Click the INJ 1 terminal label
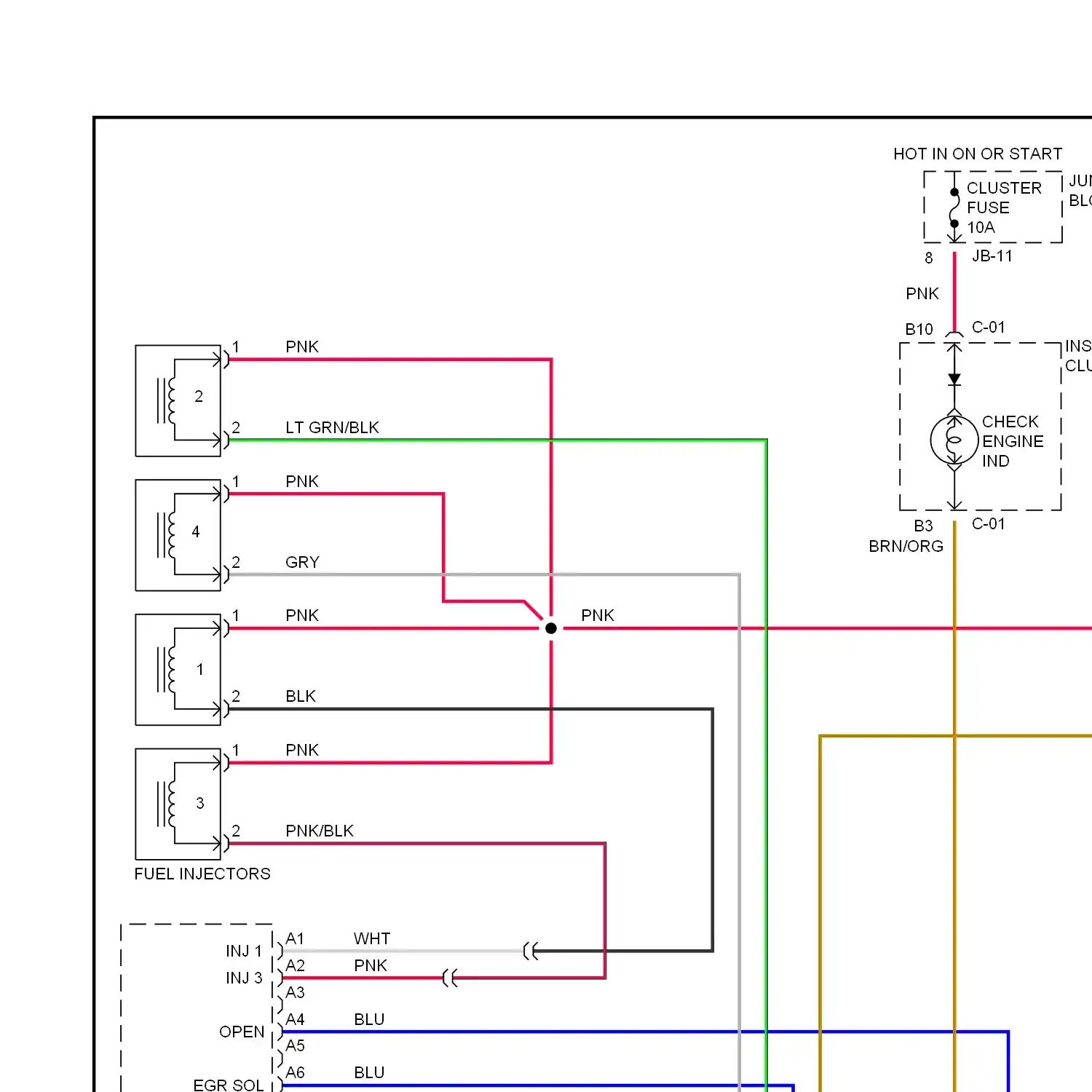This screenshot has height=1092, width=1092. click(x=244, y=951)
